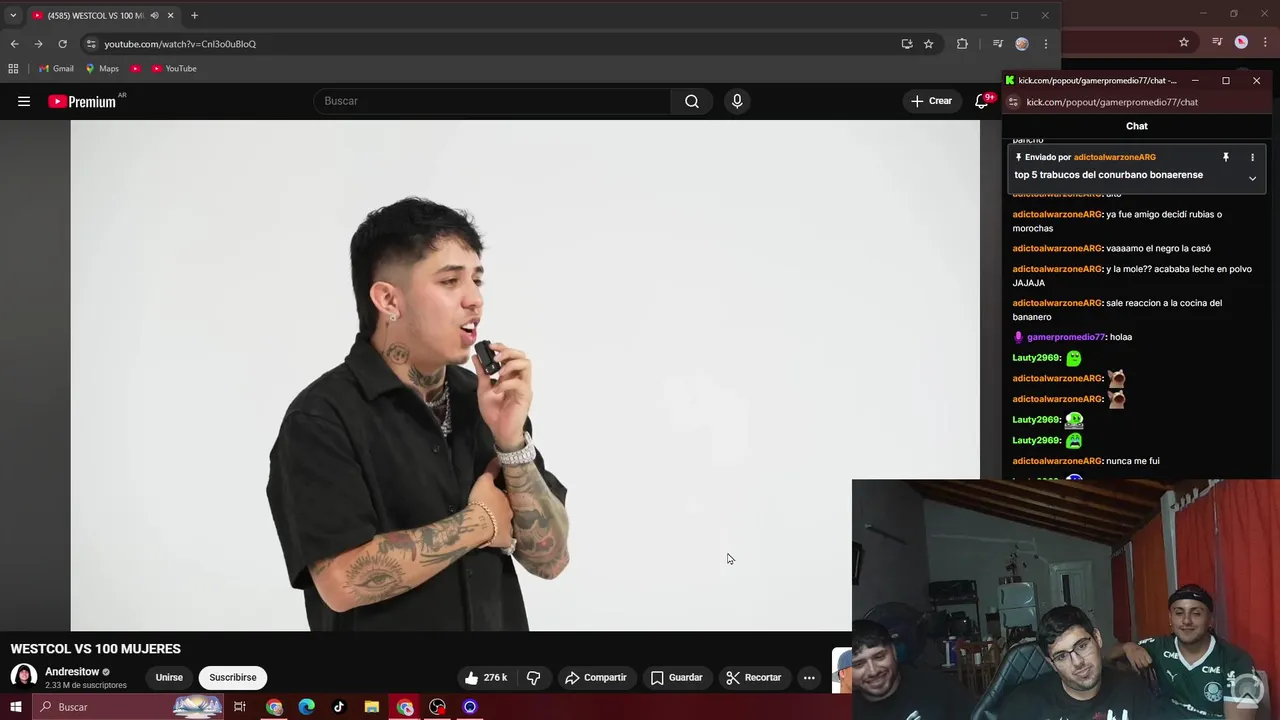Open Microsoft Edge from the taskbar
The height and width of the screenshot is (720, 1280).
coord(307,707)
